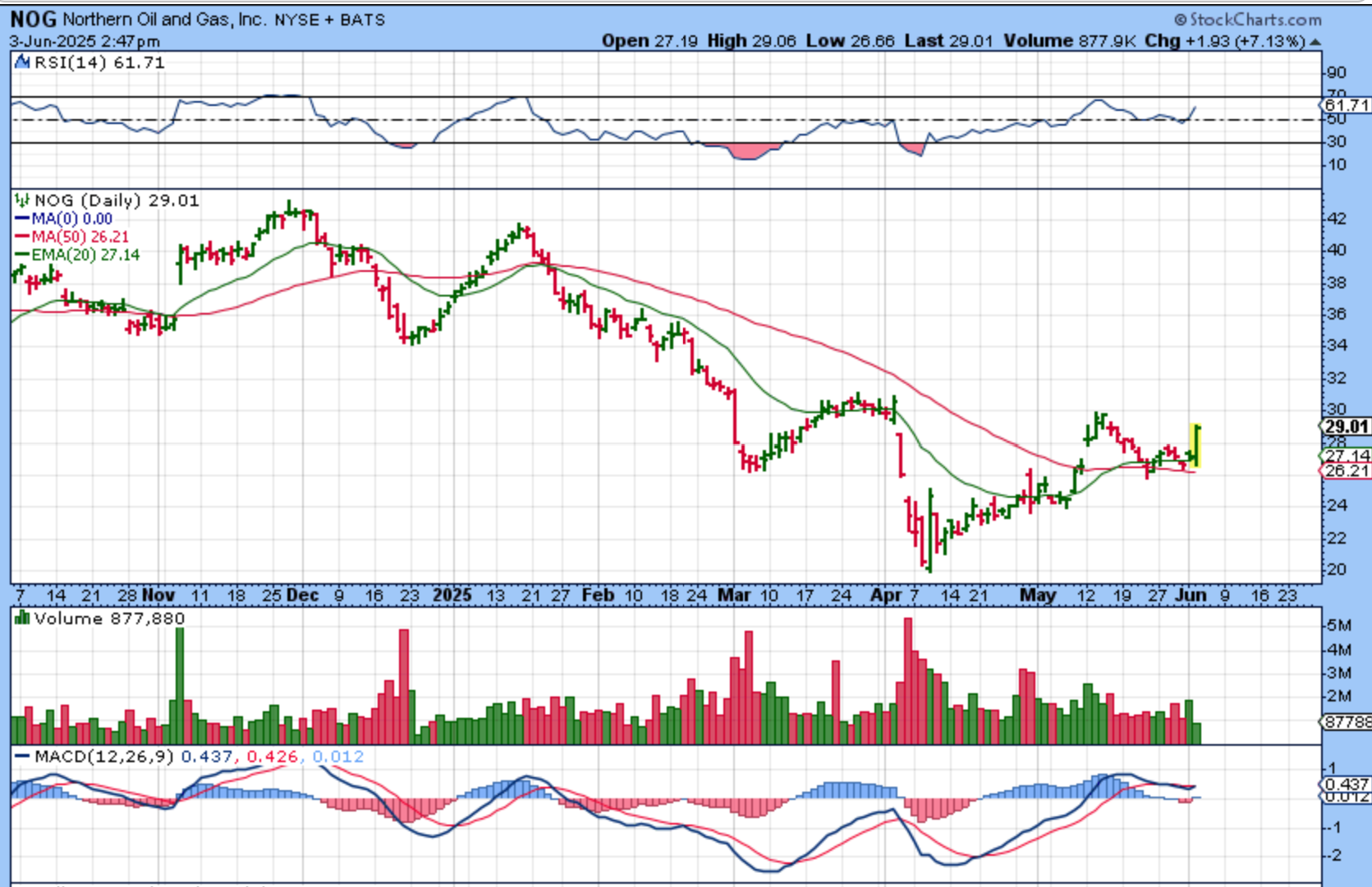Click the NOG (Daily) 29.01 chart title

point(117,200)
